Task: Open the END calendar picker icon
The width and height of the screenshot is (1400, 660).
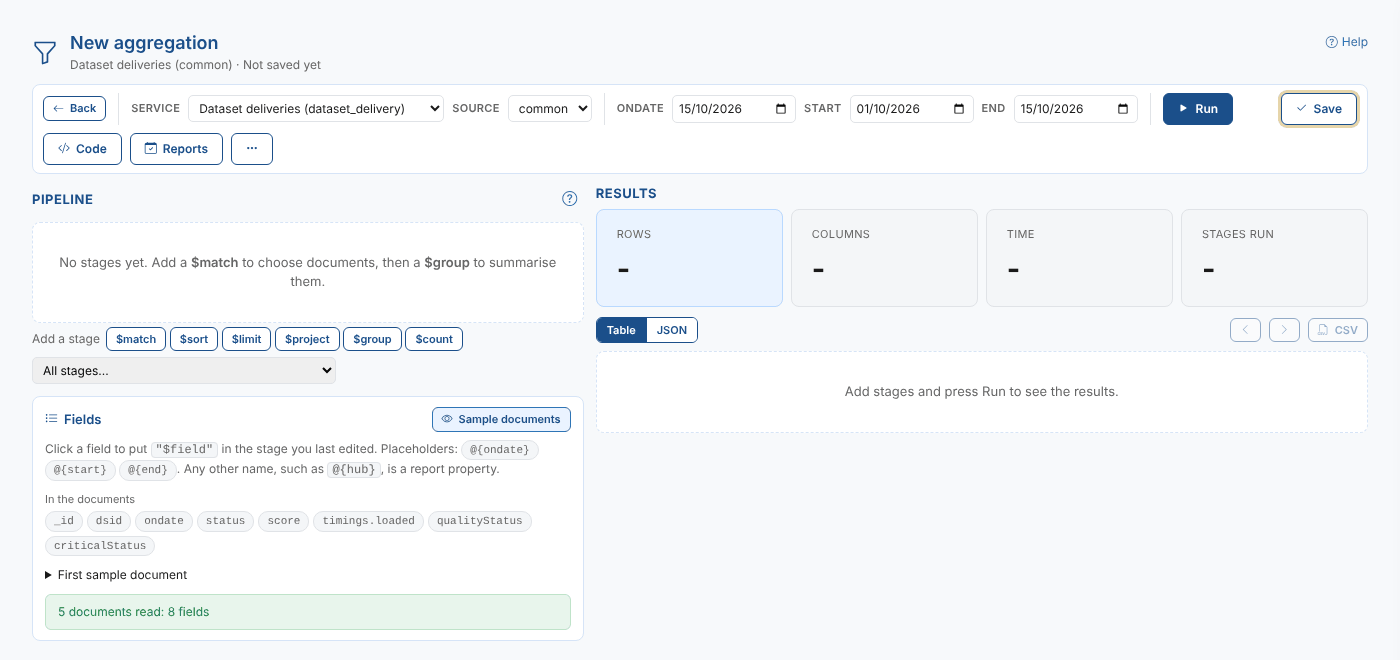Action: (x=1123, y=108)
